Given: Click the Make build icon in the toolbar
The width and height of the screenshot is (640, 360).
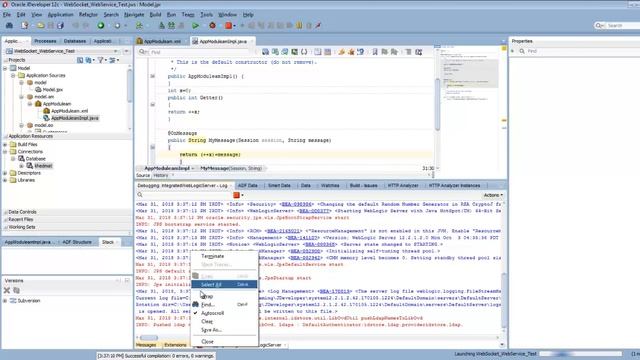Looking at the screenshot, I should (x=162, y=25).
